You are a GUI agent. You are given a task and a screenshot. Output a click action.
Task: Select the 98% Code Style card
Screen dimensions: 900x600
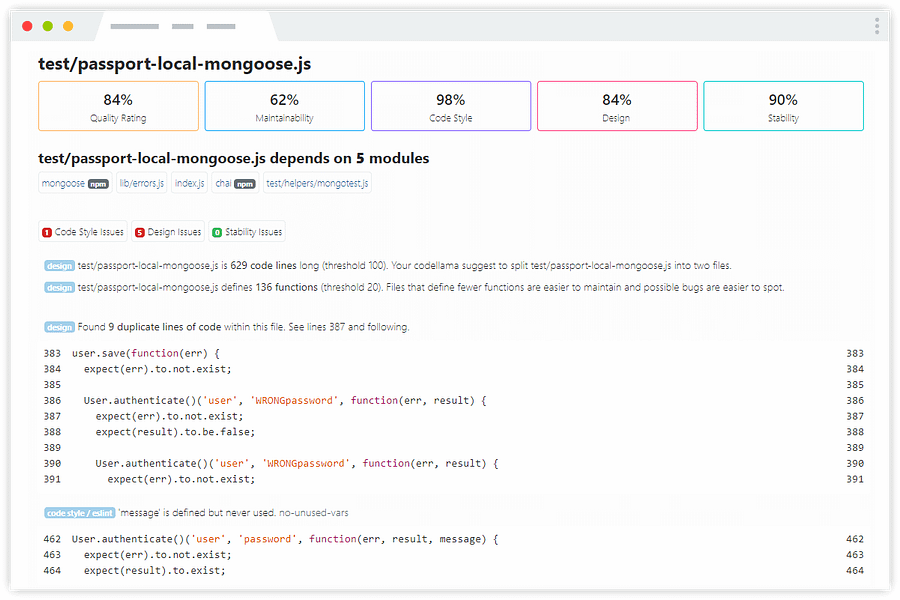tap(450, 106)
